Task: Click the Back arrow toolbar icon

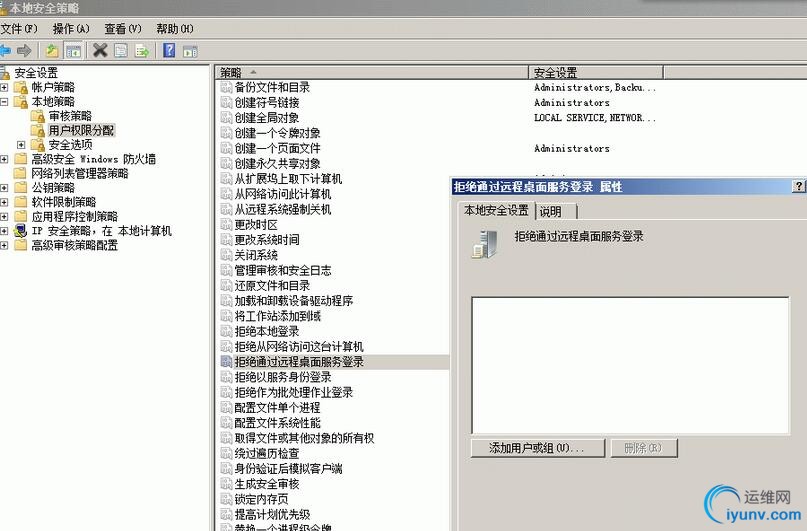Action: tap(5, 50)
